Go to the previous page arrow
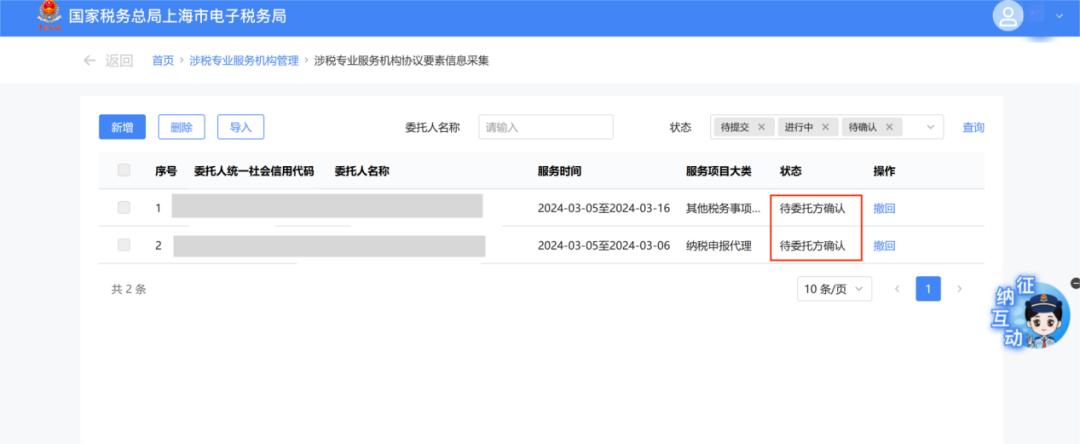 tap(897, 289)
